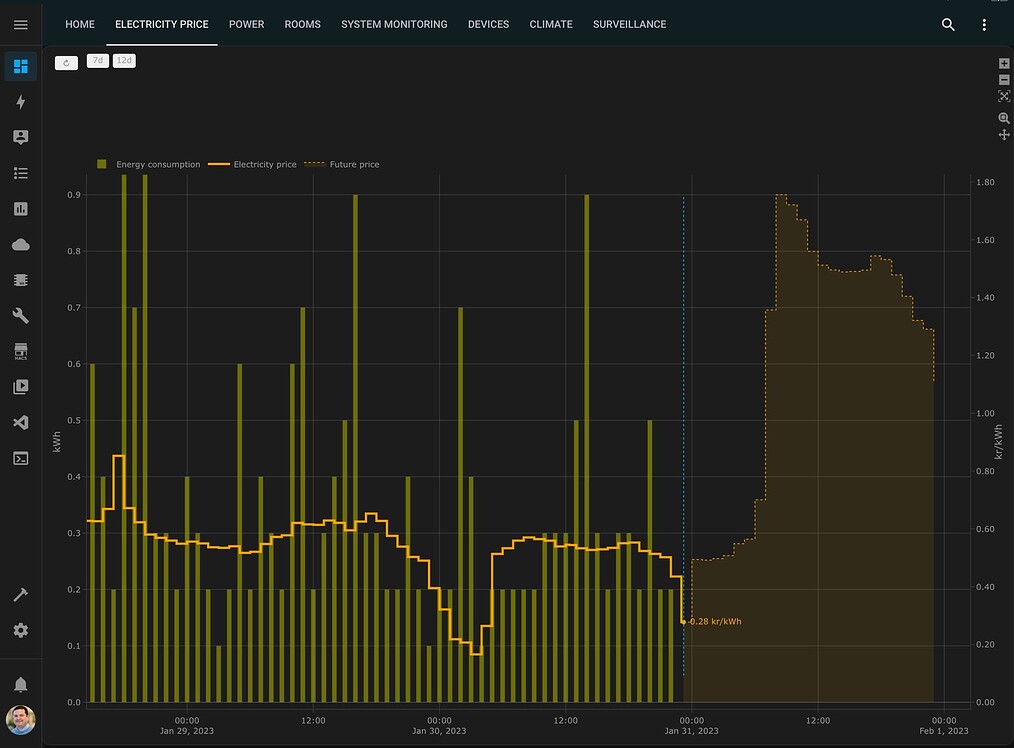Open the Terminal sidebar icon
Screen dimensions: 1014x748
pyautogui.click(x=20, y=457)
